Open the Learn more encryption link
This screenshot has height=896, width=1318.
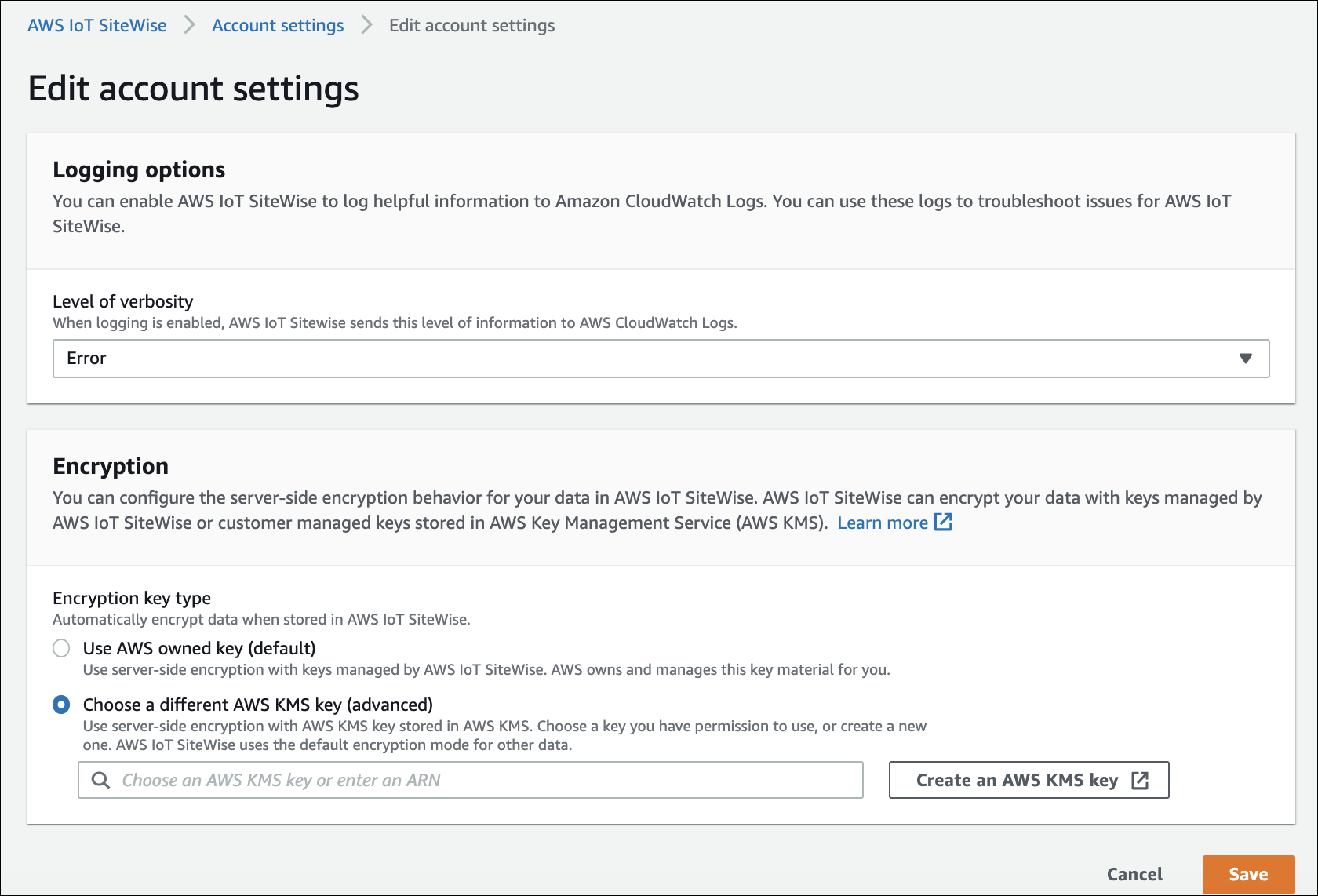coord(883,523)
